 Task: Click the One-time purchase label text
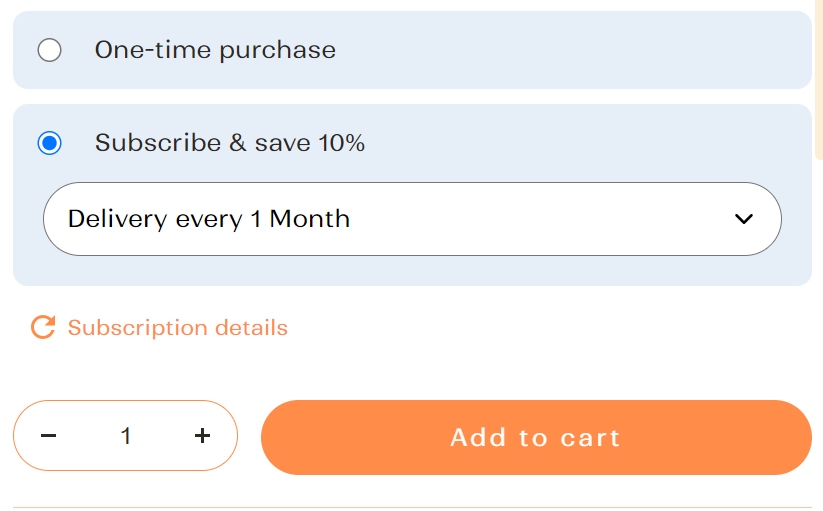click(x=215, y=50)
